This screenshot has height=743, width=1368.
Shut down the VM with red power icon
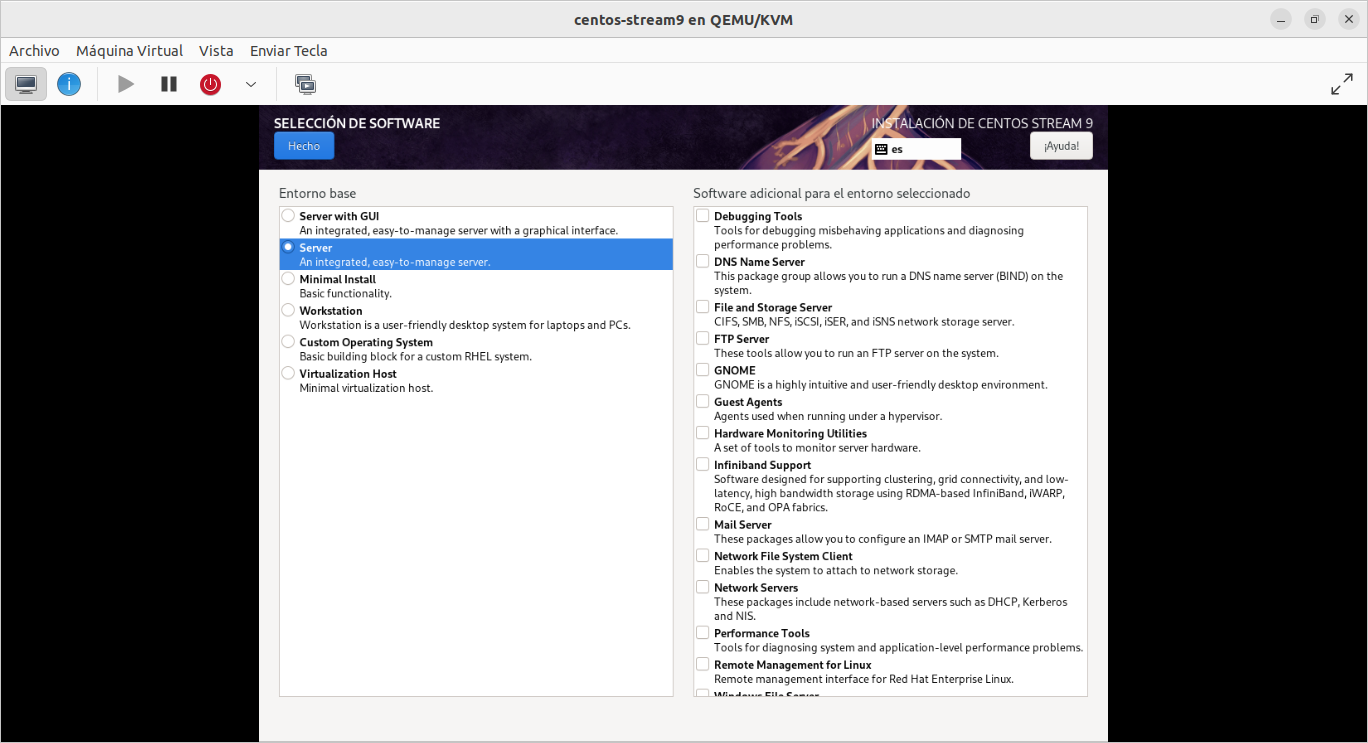pos(210,84)
